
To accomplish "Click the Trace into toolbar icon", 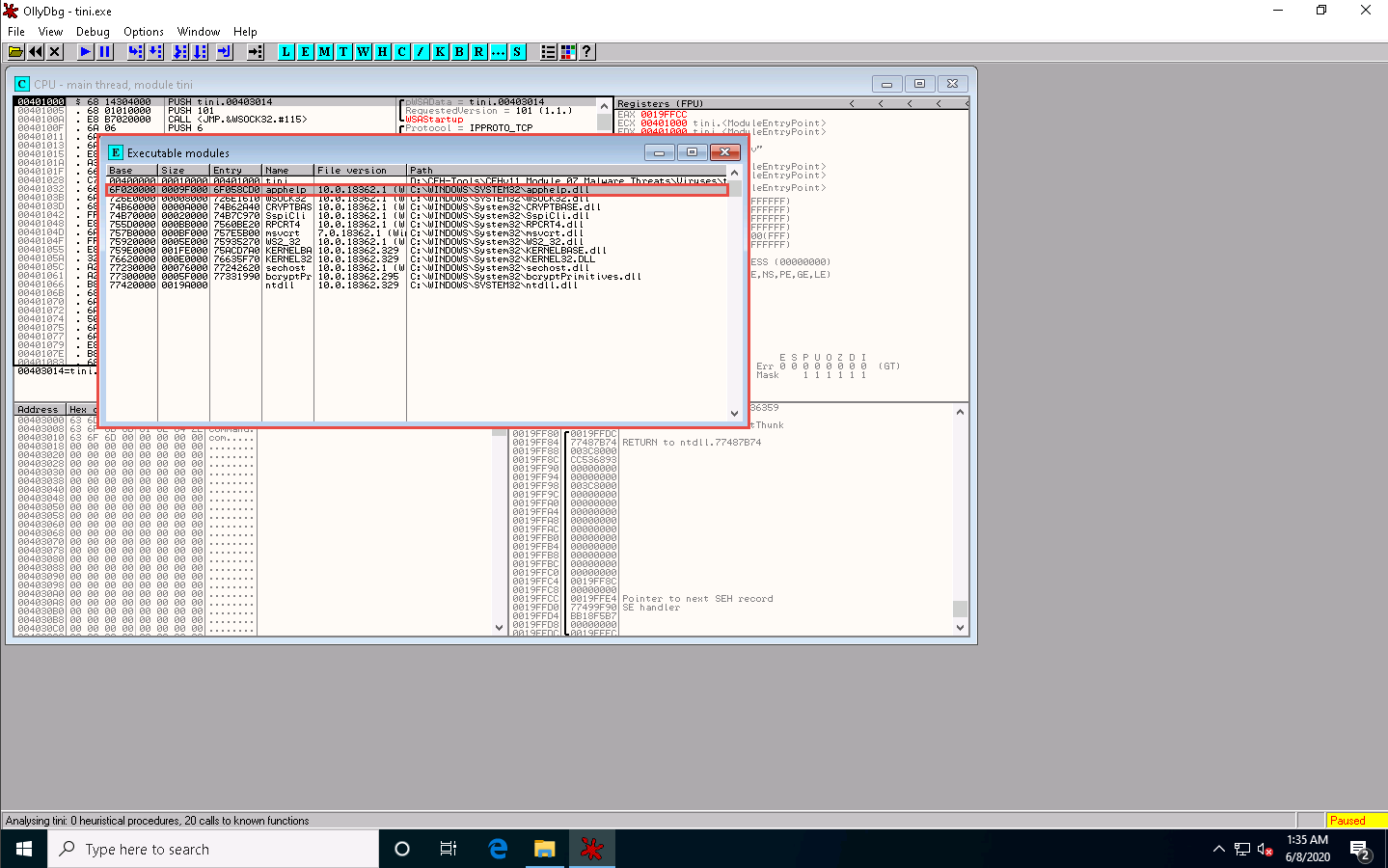I will [x=180, y=52].
